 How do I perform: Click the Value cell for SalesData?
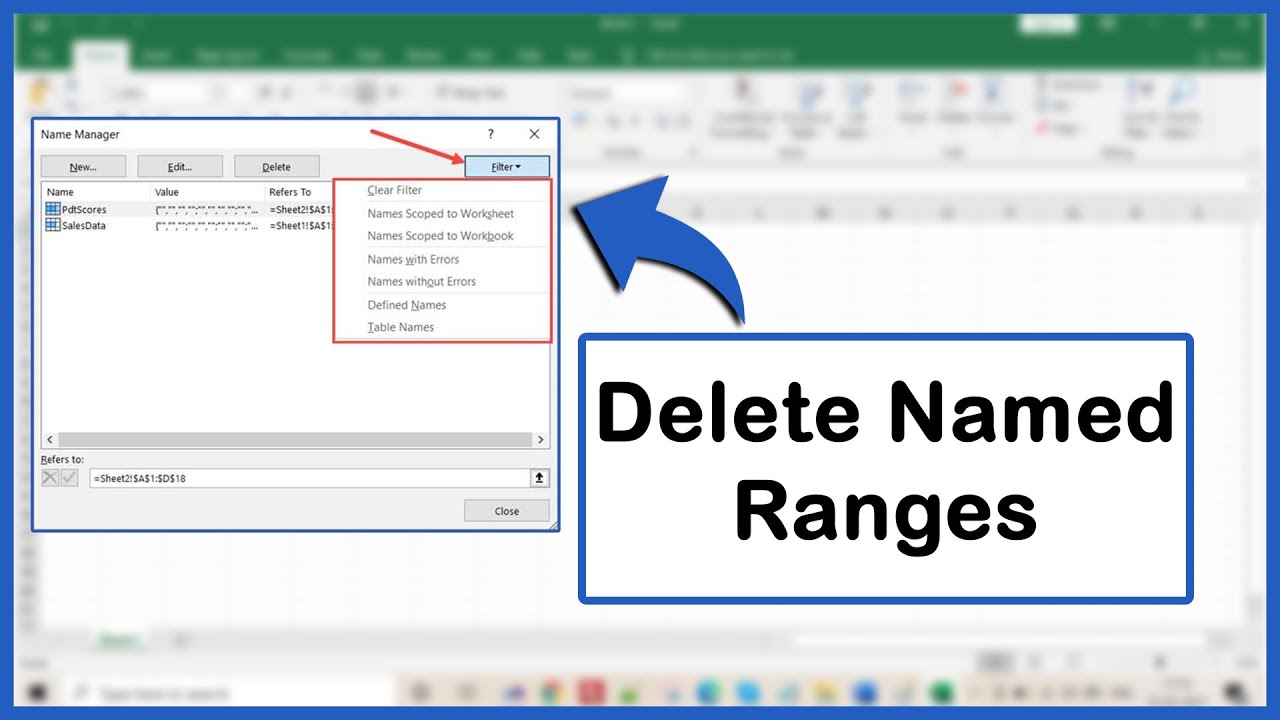207,226
